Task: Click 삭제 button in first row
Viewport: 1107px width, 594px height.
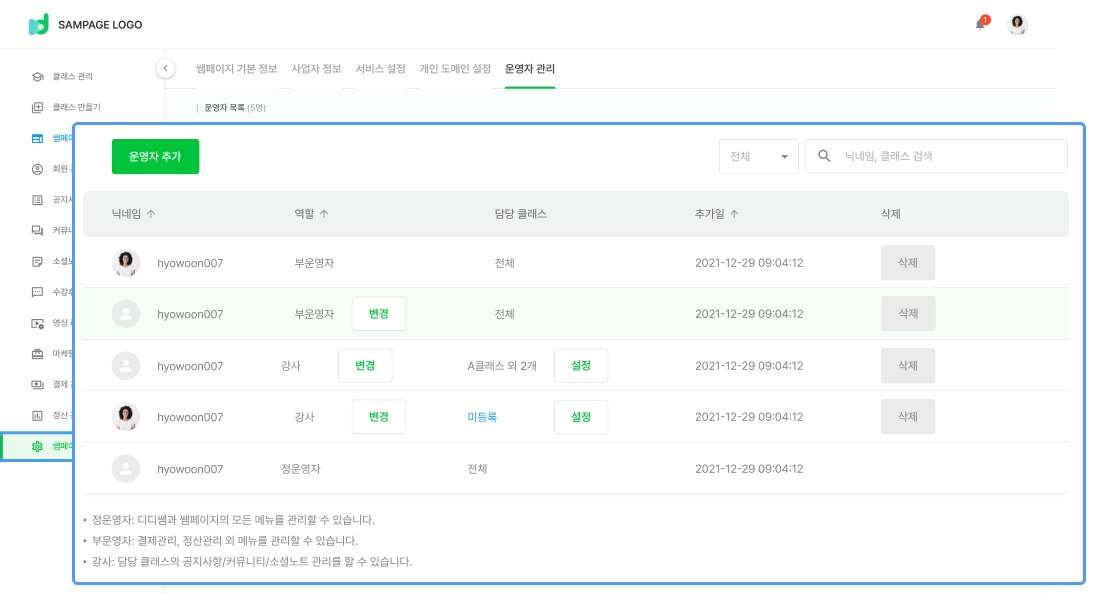Action: tap(907, 262)
